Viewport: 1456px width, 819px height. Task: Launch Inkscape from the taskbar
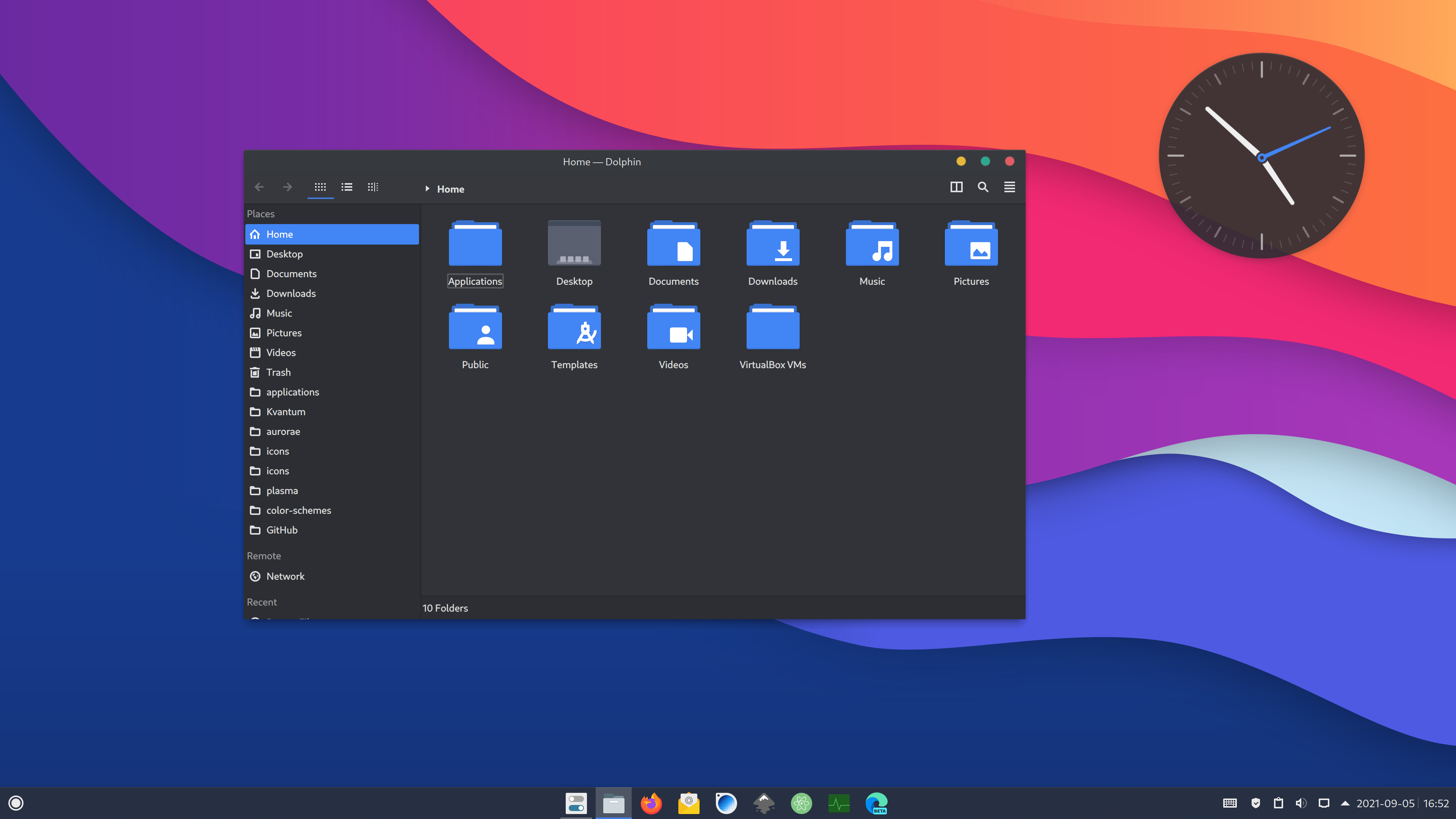click(764, 803)
